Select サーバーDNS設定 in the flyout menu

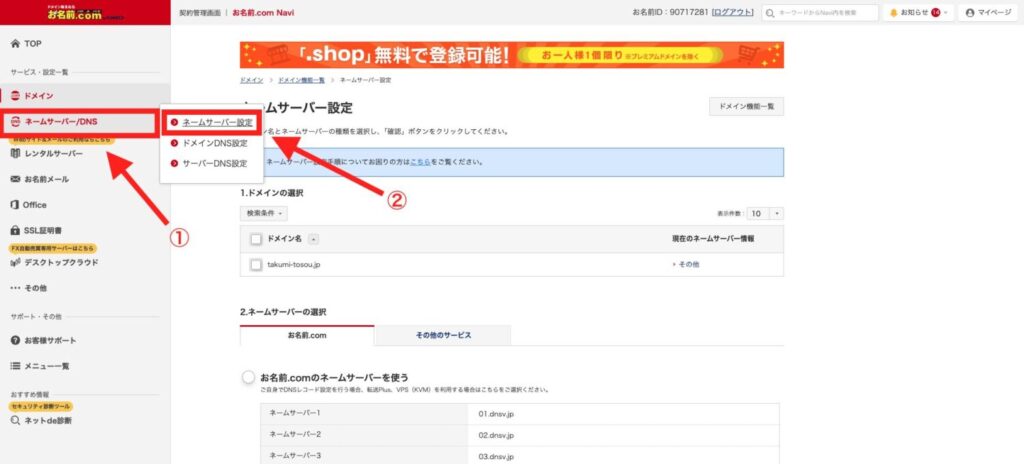215,163
